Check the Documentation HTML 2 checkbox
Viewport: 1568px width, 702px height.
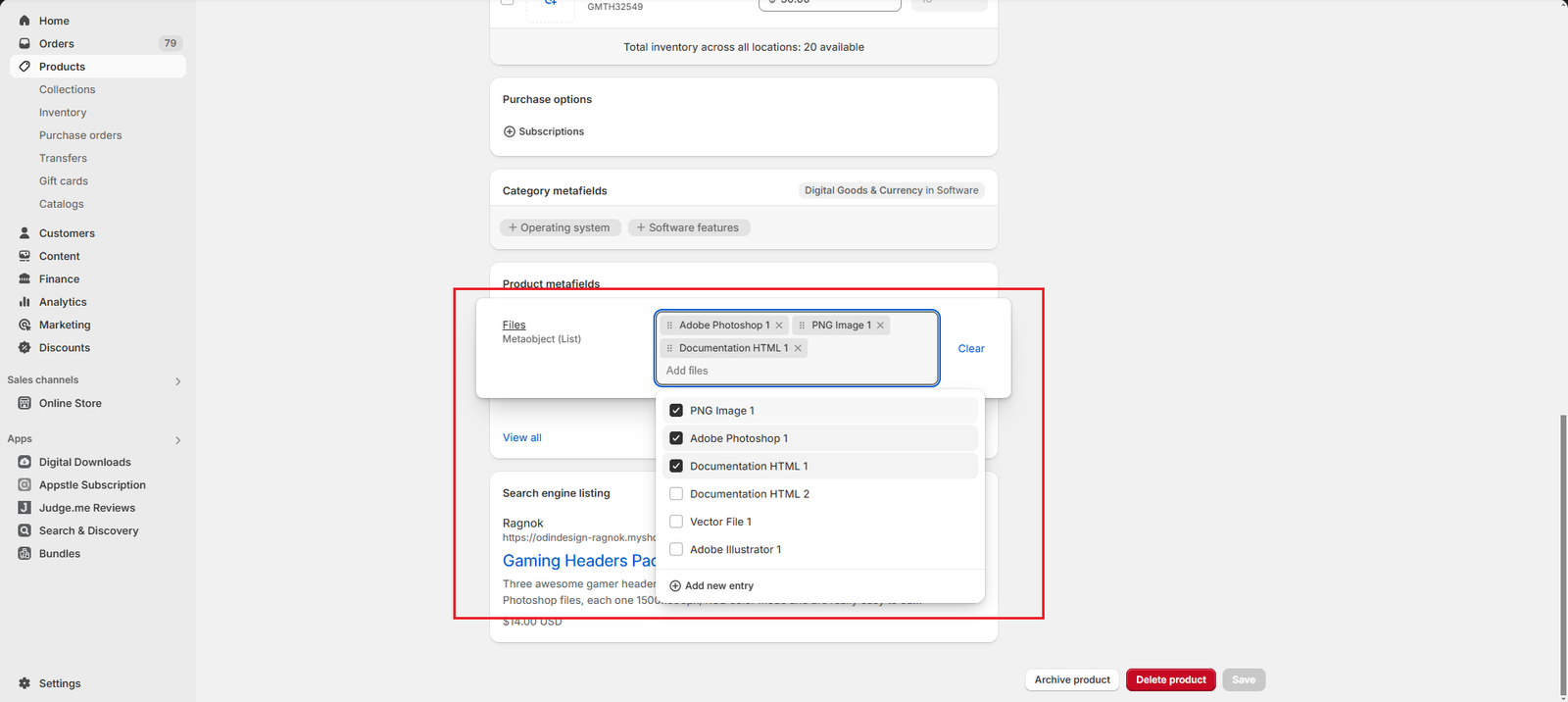tap(676, 494)
